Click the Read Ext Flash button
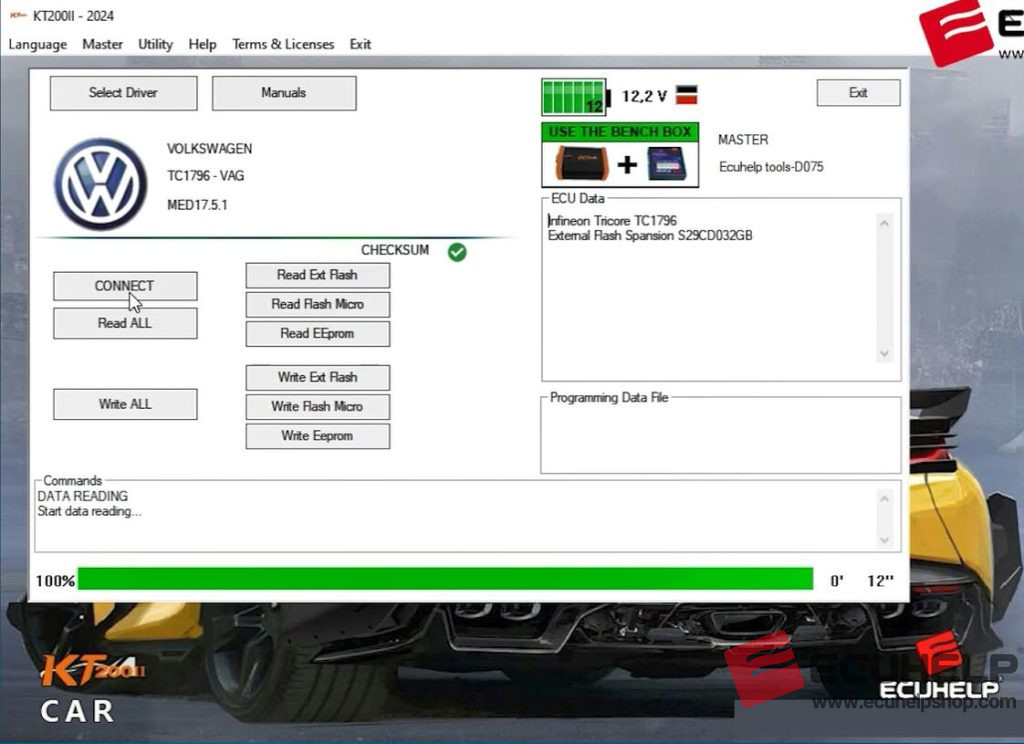 (x=317, y=275)
